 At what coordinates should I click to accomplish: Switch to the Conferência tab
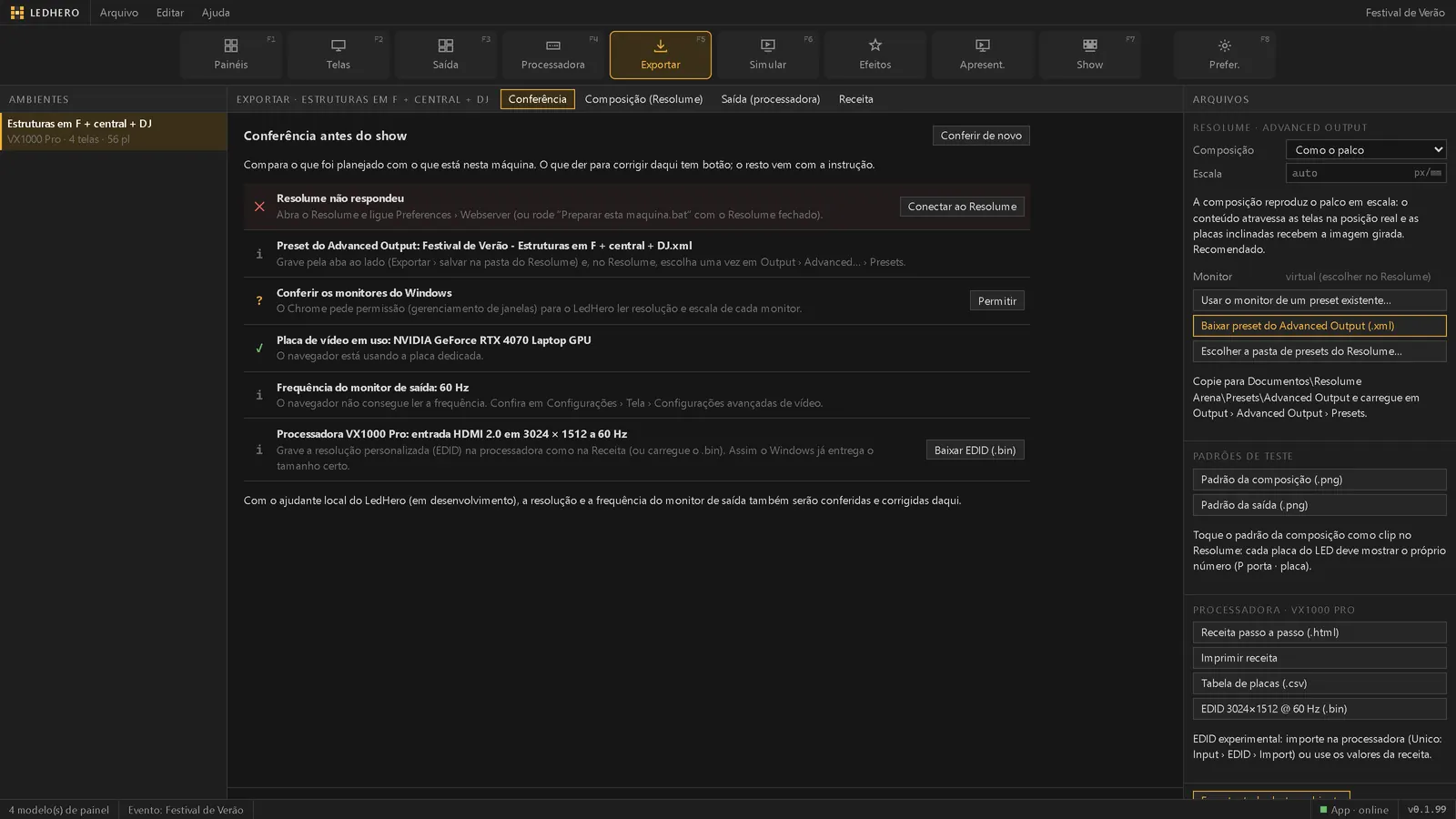pyautogui.click(x=538, y=99)
